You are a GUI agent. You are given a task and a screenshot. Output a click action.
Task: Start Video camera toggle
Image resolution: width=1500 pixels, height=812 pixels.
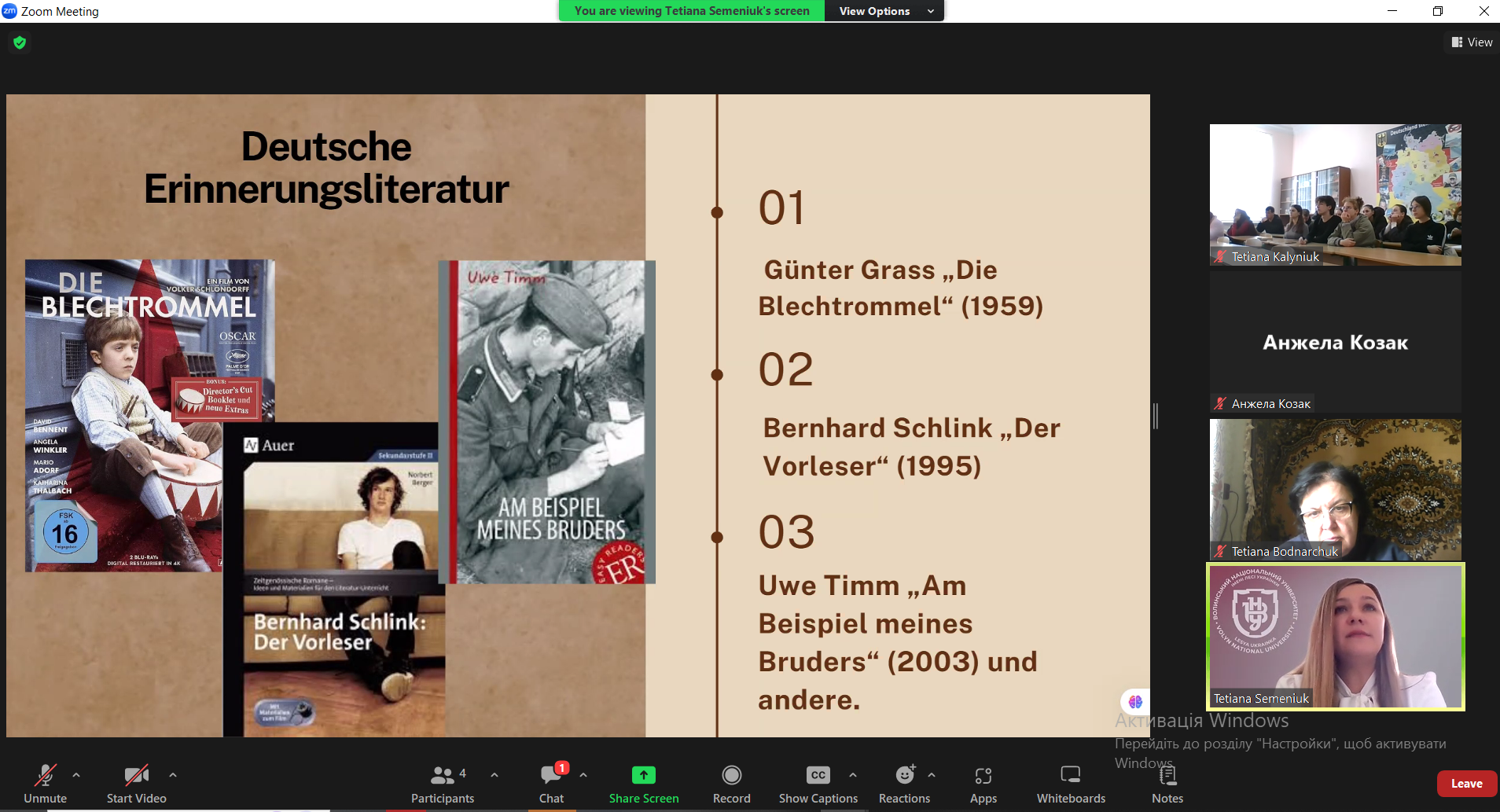[136, 784]
